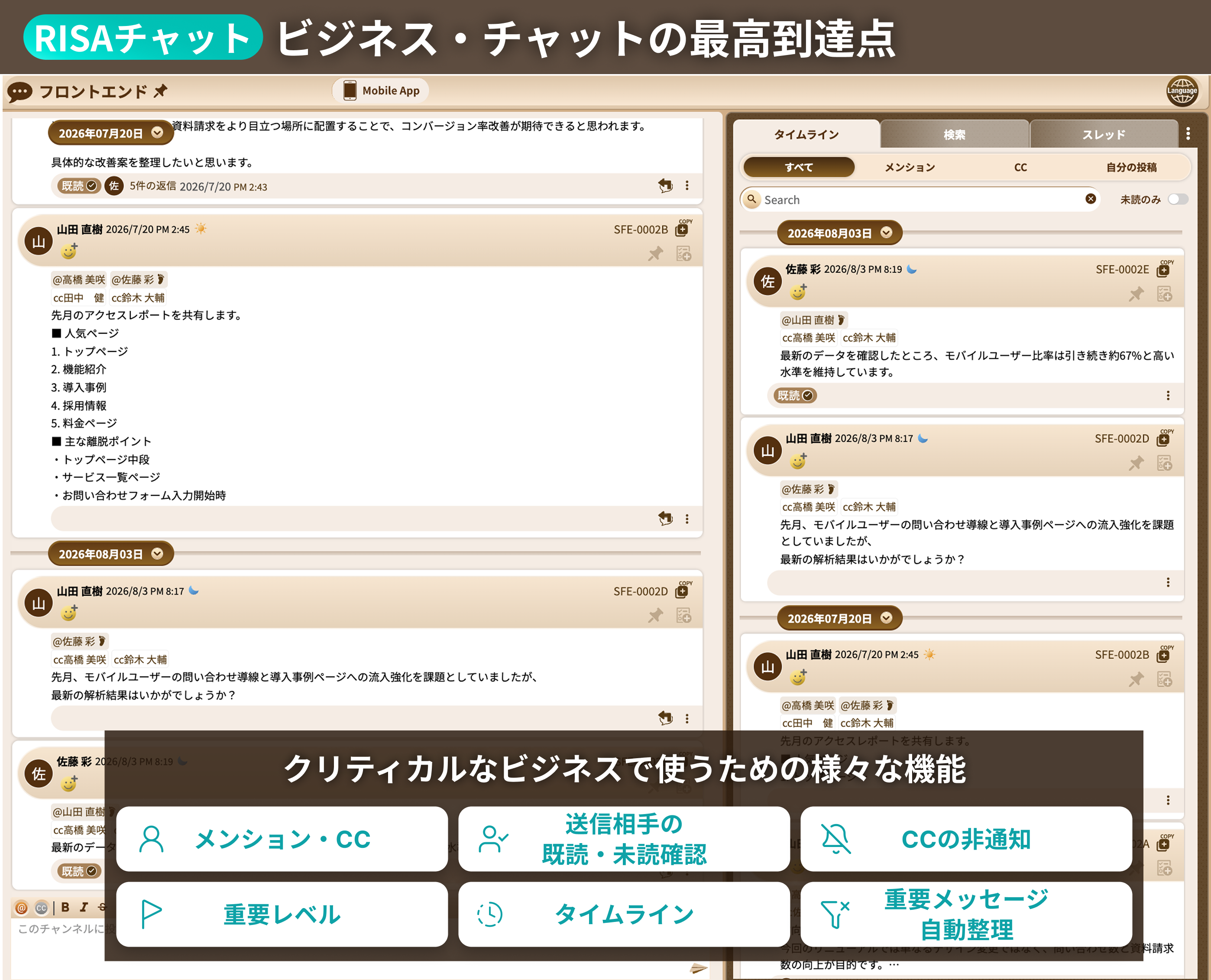Pin the SFE-0002D message in left chat pane
Image resolution: width=1211 pixels, height=980 pixels.
click(x=655, y=615)
